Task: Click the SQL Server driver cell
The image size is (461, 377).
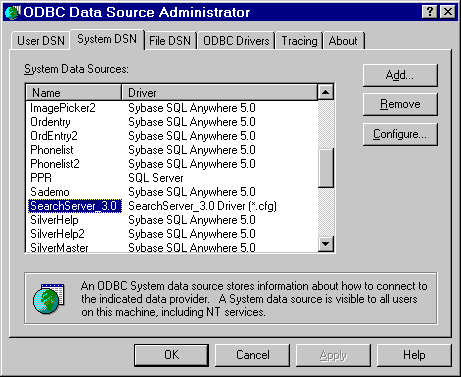Action: [x=156, y=178]
